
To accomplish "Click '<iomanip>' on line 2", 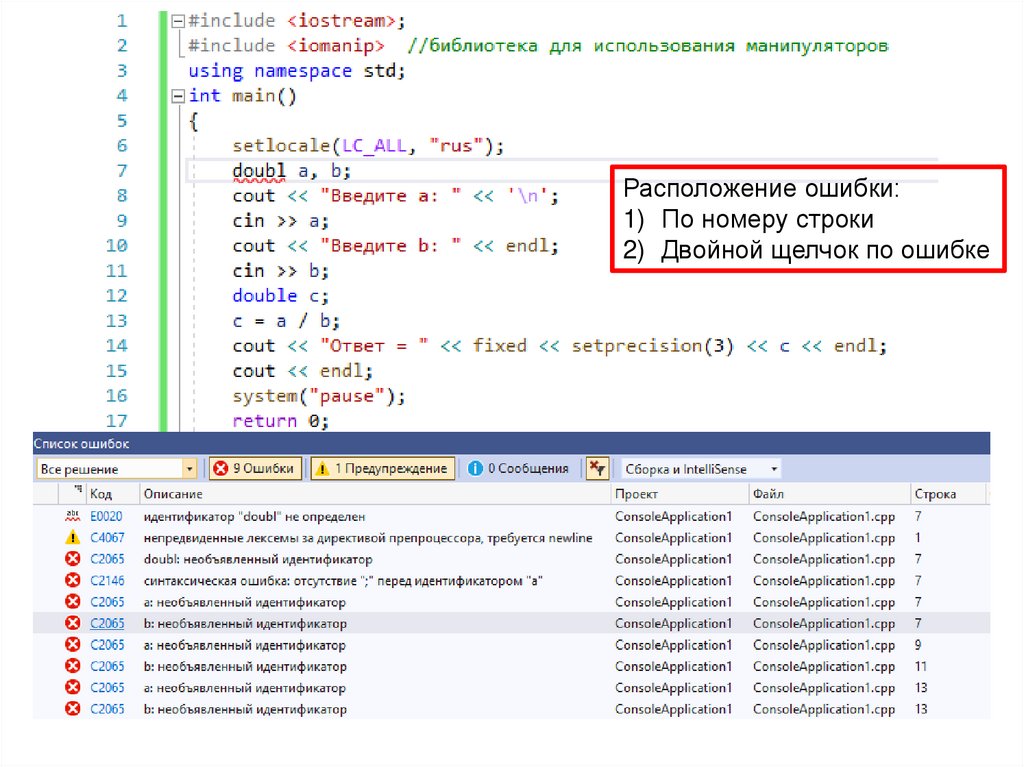I will [336, 46].
